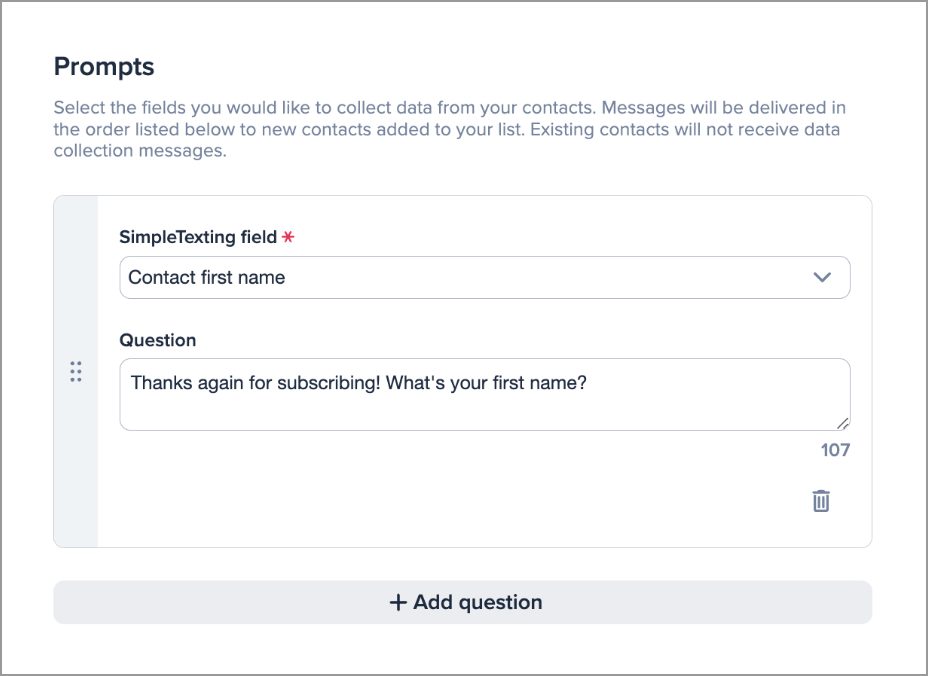Click the SimpleTexting field label
This screenshot has height=676, width=928.
(x=195, y=236)
